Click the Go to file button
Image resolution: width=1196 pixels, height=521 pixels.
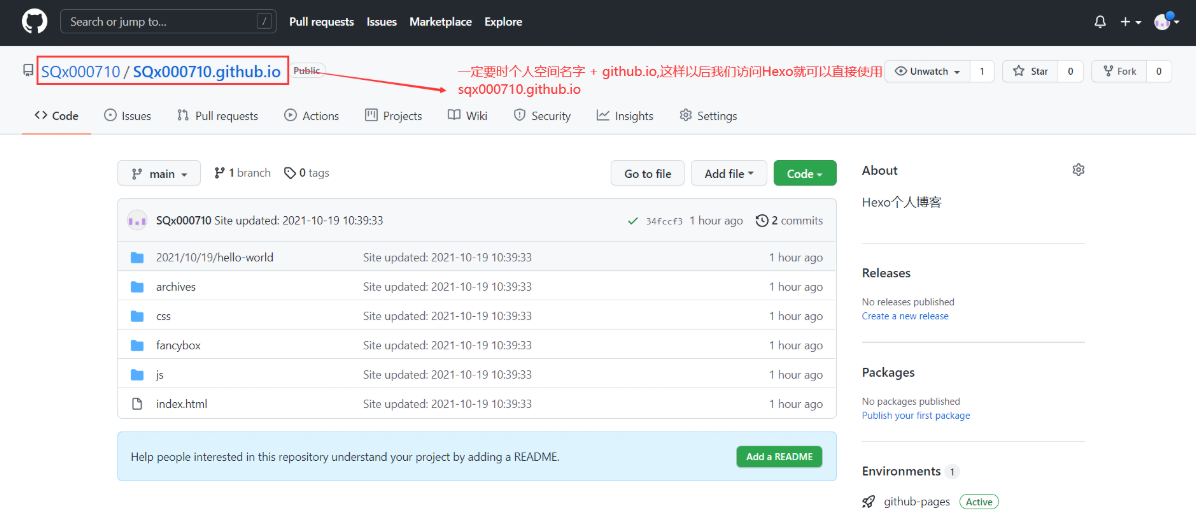pyautogui.click(x=648, y=173)
